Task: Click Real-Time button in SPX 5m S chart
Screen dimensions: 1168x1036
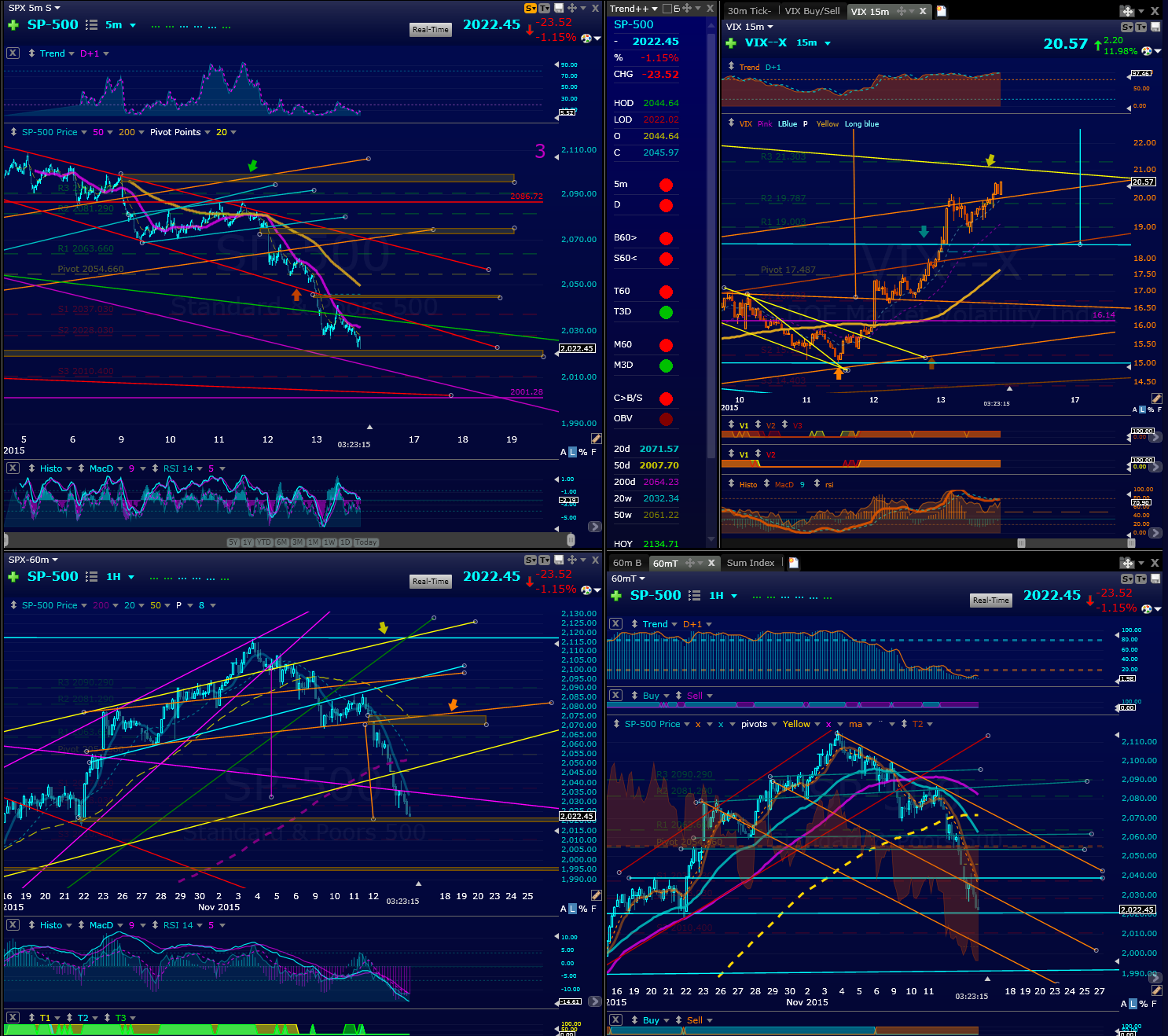Action: point(431,30)
